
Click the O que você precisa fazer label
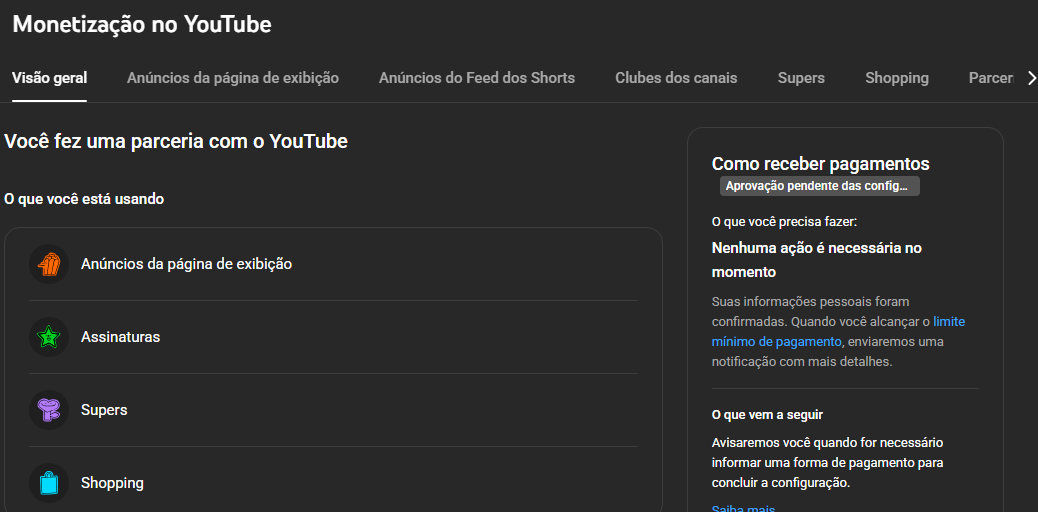pyautogui.click(x=784, y=222)
